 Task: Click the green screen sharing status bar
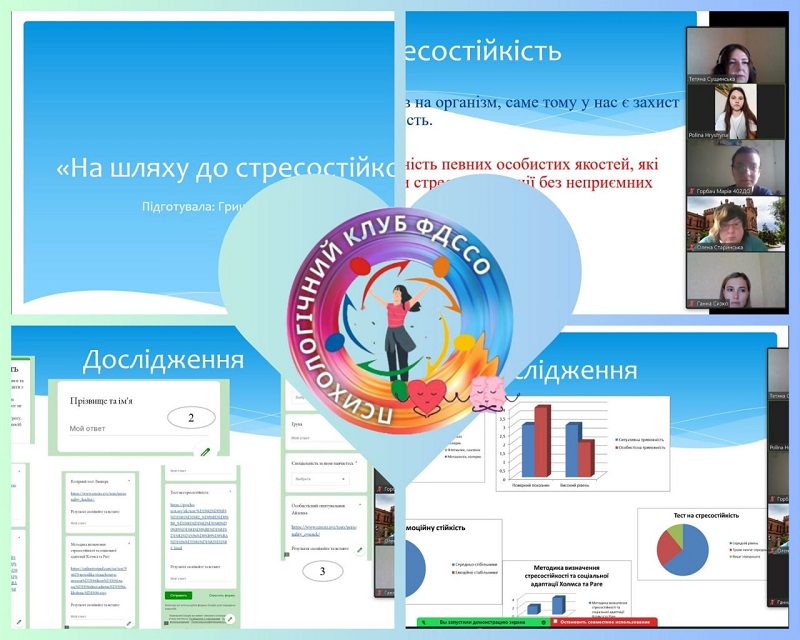(x=483, y=622)
